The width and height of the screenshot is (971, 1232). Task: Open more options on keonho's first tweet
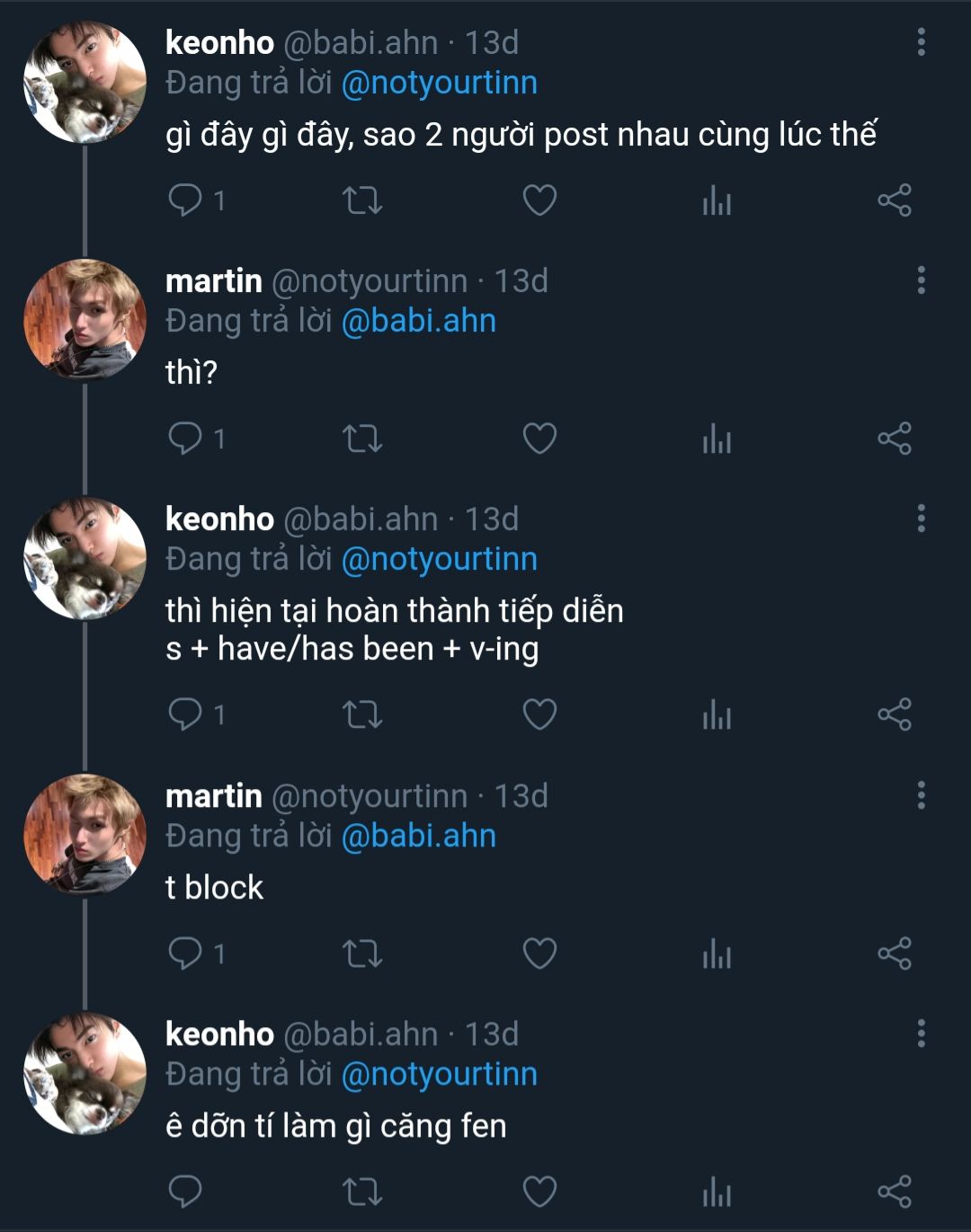pos(921,42)
